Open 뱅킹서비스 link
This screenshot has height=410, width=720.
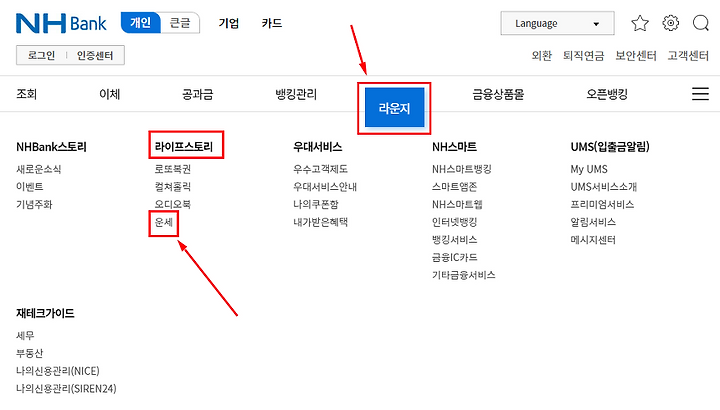pos(455,240)
